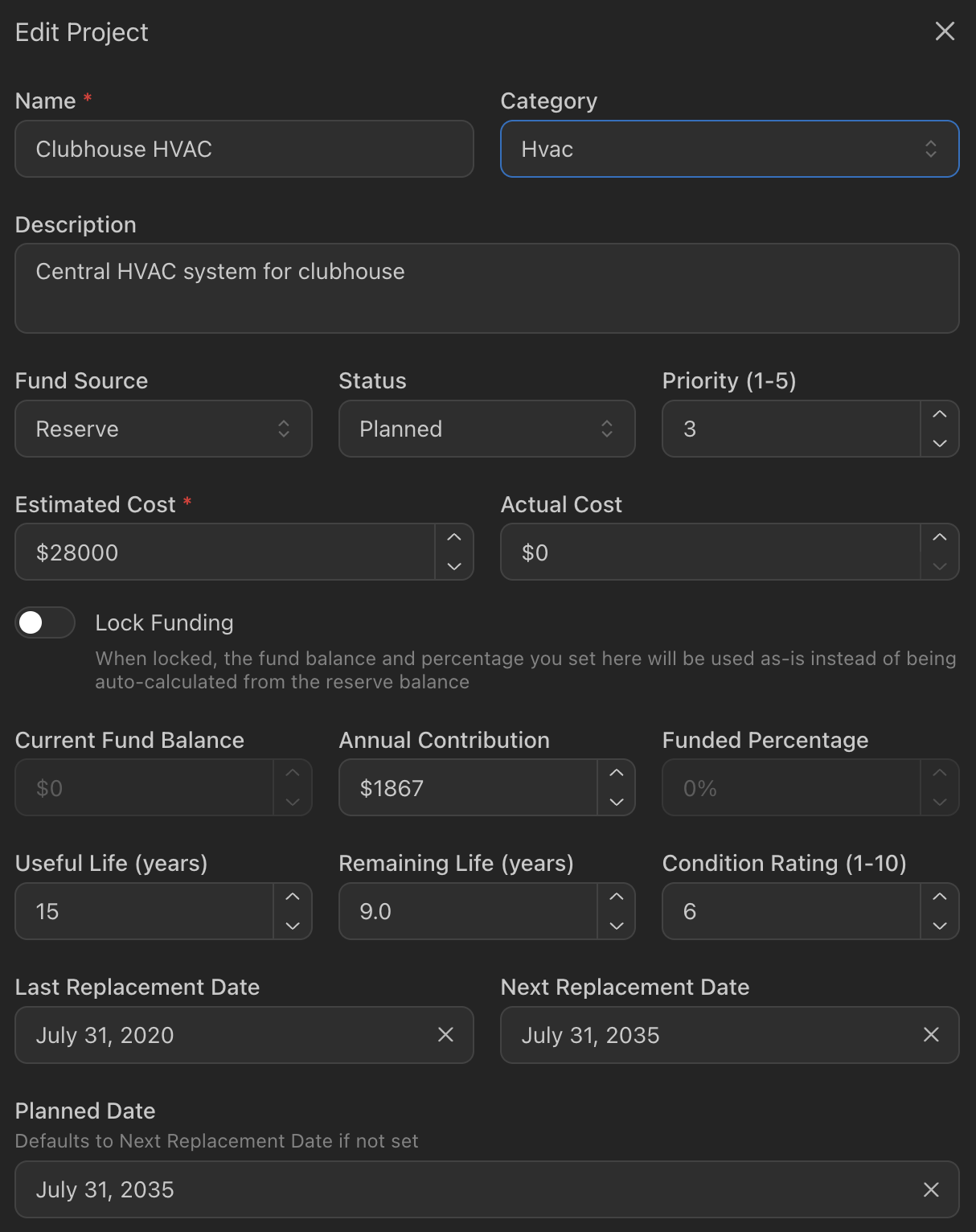Open the Category dropdown showing Hvac
The image size is (976, 1232).
point(729,149)
